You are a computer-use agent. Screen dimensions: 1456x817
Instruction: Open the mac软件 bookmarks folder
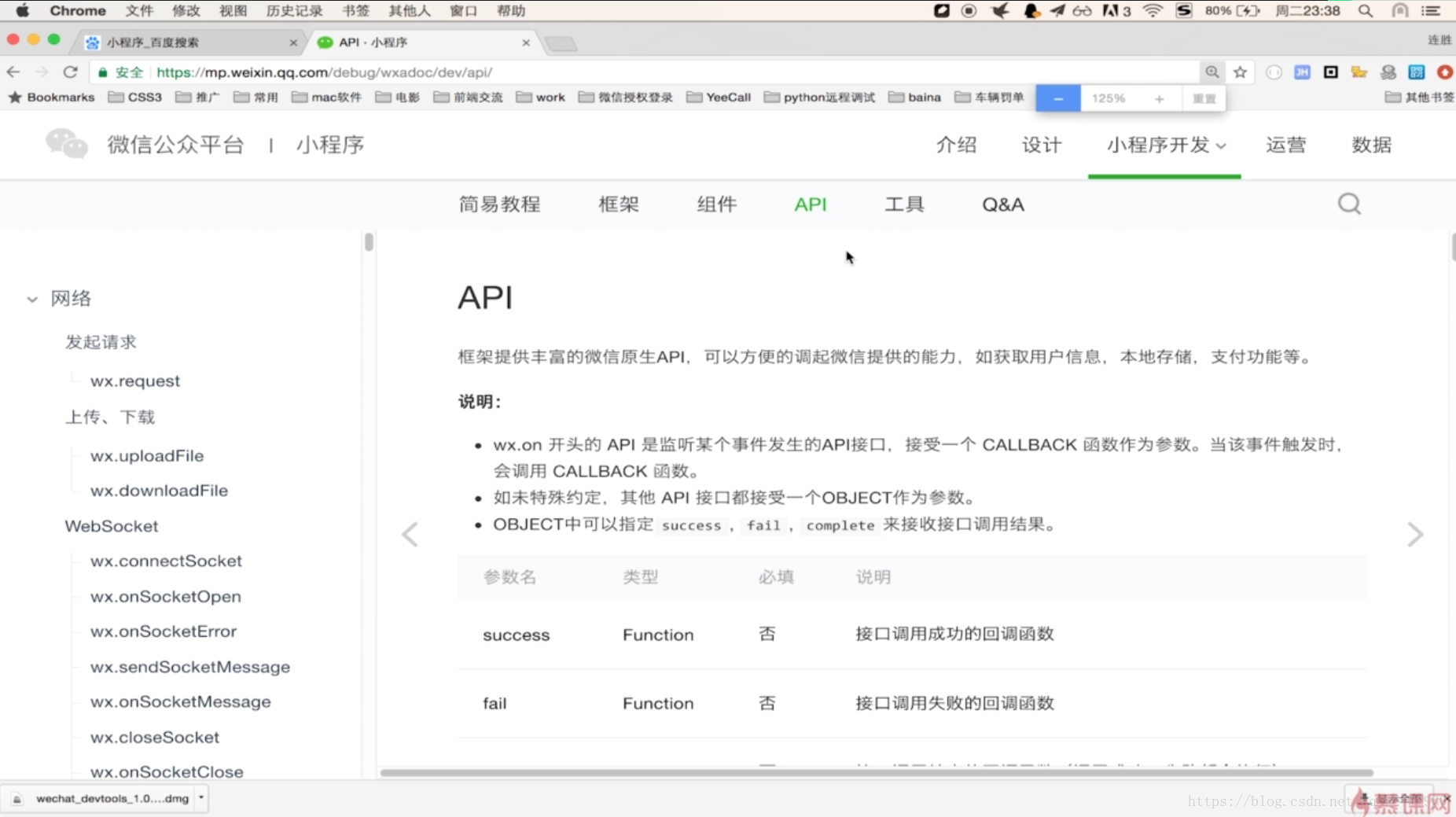[x=327, y=98]
